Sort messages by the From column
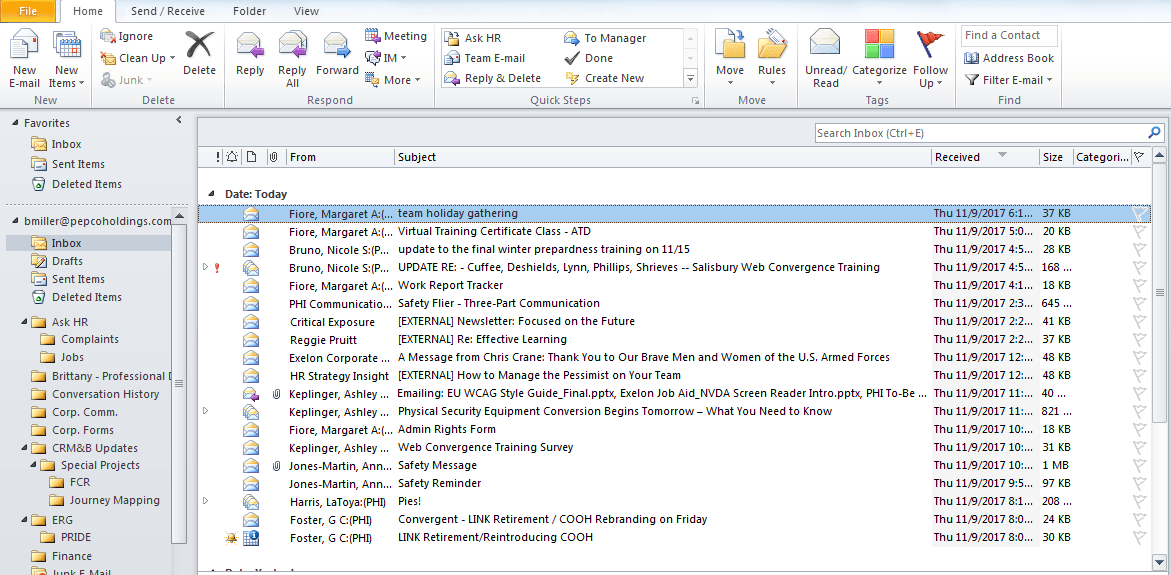The height and width of the screenshot is (575, 1171). coord(340,157)
